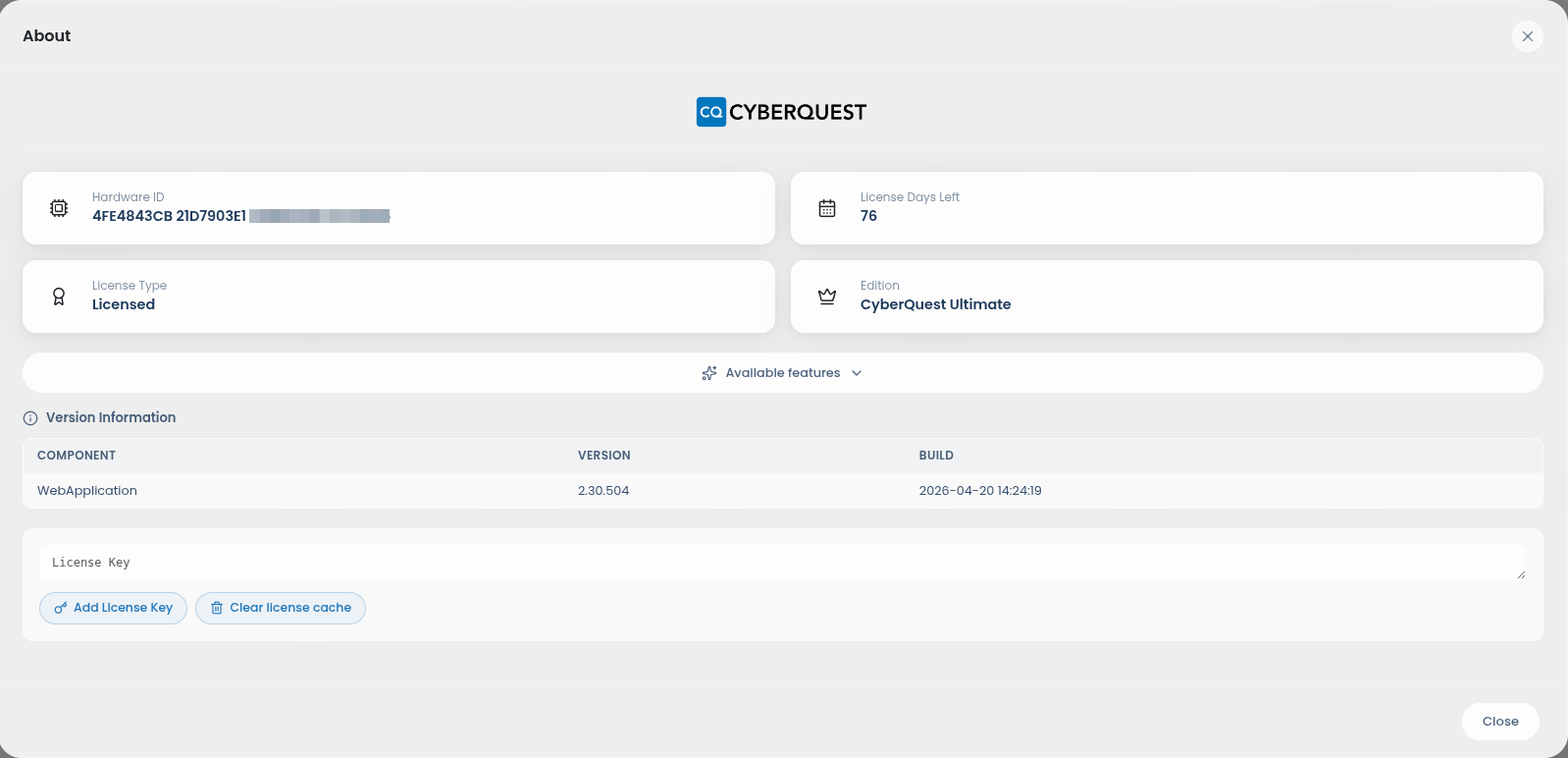Click the info icon next to Version Information
This screenshot has height=758, width=1568.
point(30,418)
